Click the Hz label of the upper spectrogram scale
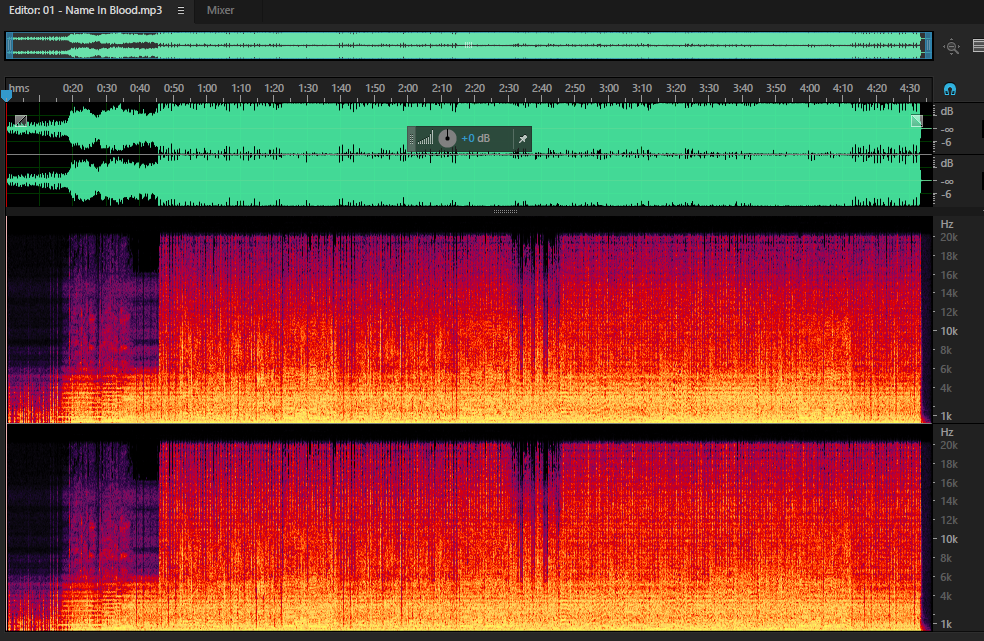 947,224
